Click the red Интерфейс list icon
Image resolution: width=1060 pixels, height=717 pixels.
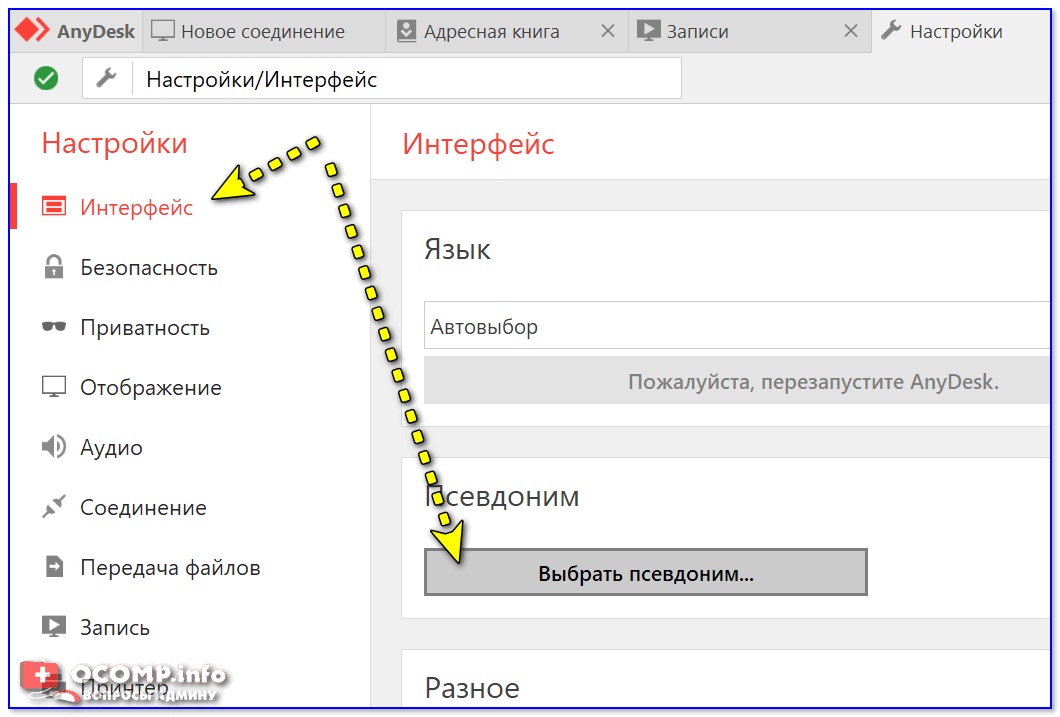54,206
